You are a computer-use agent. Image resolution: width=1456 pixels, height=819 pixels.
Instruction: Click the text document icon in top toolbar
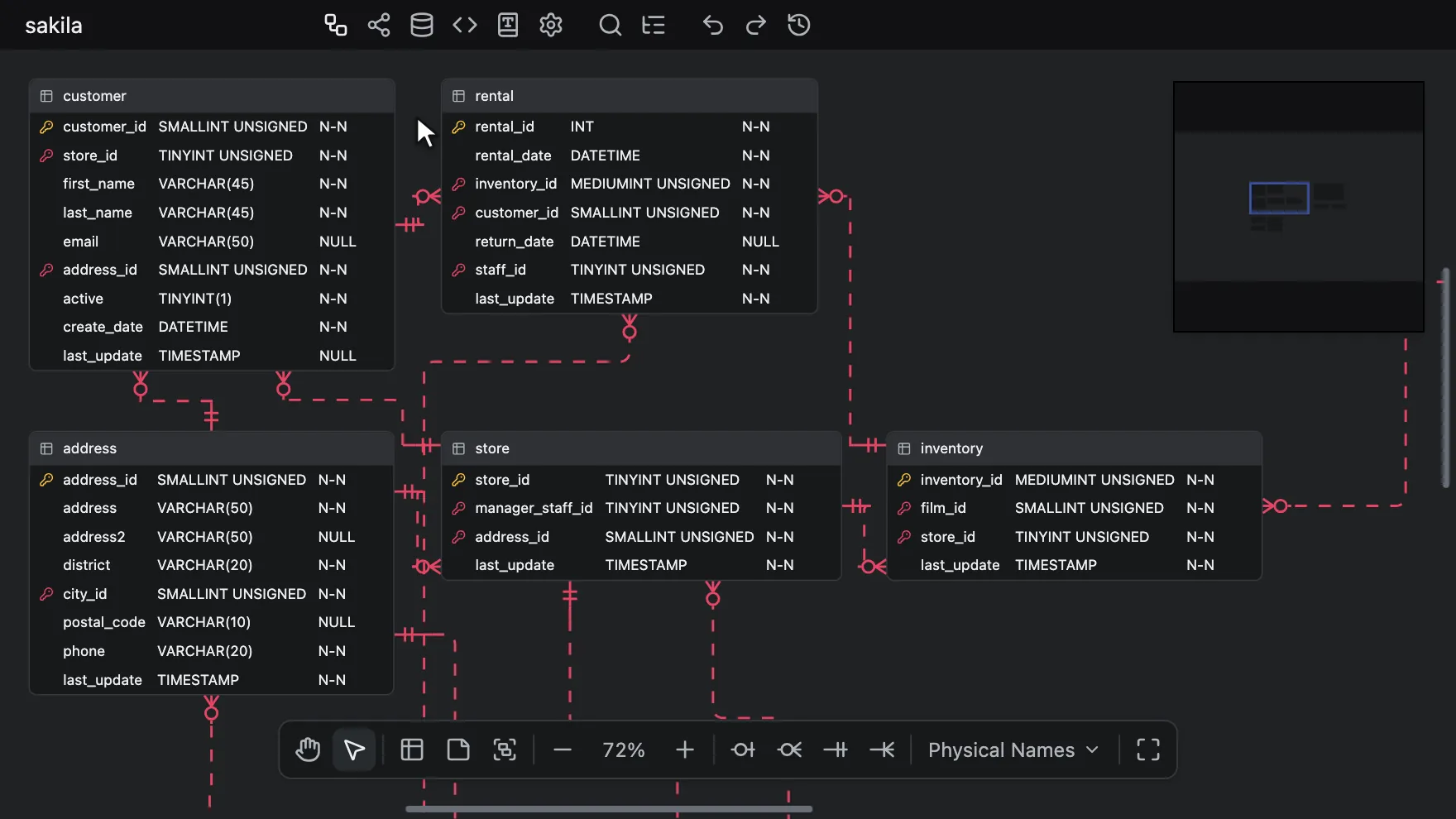[508, 25]
